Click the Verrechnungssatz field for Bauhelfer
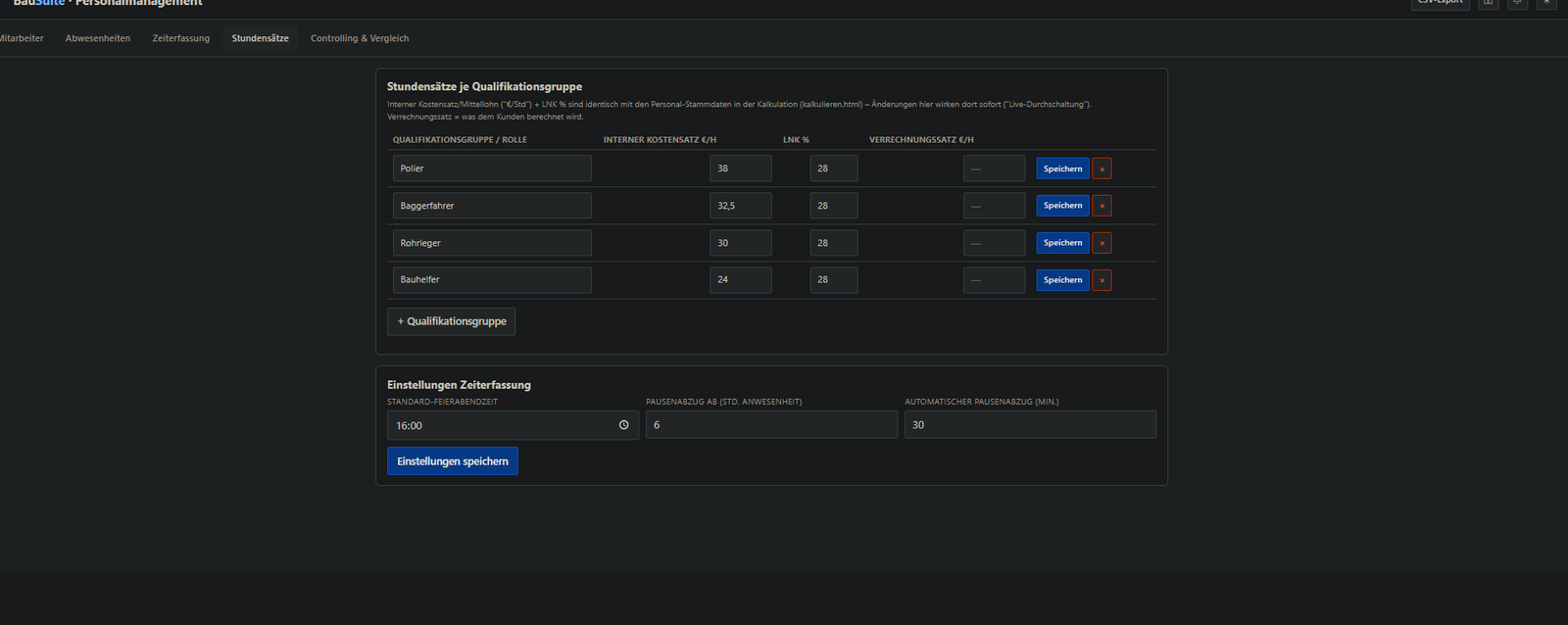 click(994, 280)
